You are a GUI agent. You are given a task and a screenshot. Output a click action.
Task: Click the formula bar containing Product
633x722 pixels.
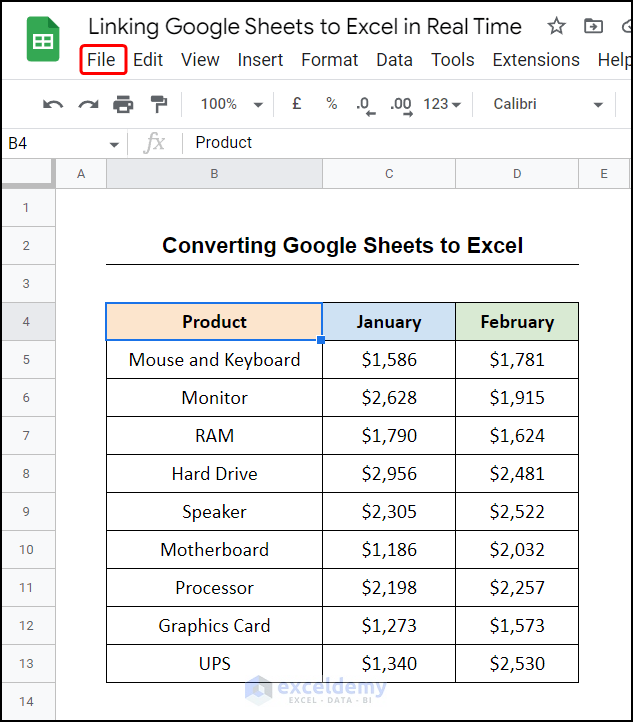point(400,143)
